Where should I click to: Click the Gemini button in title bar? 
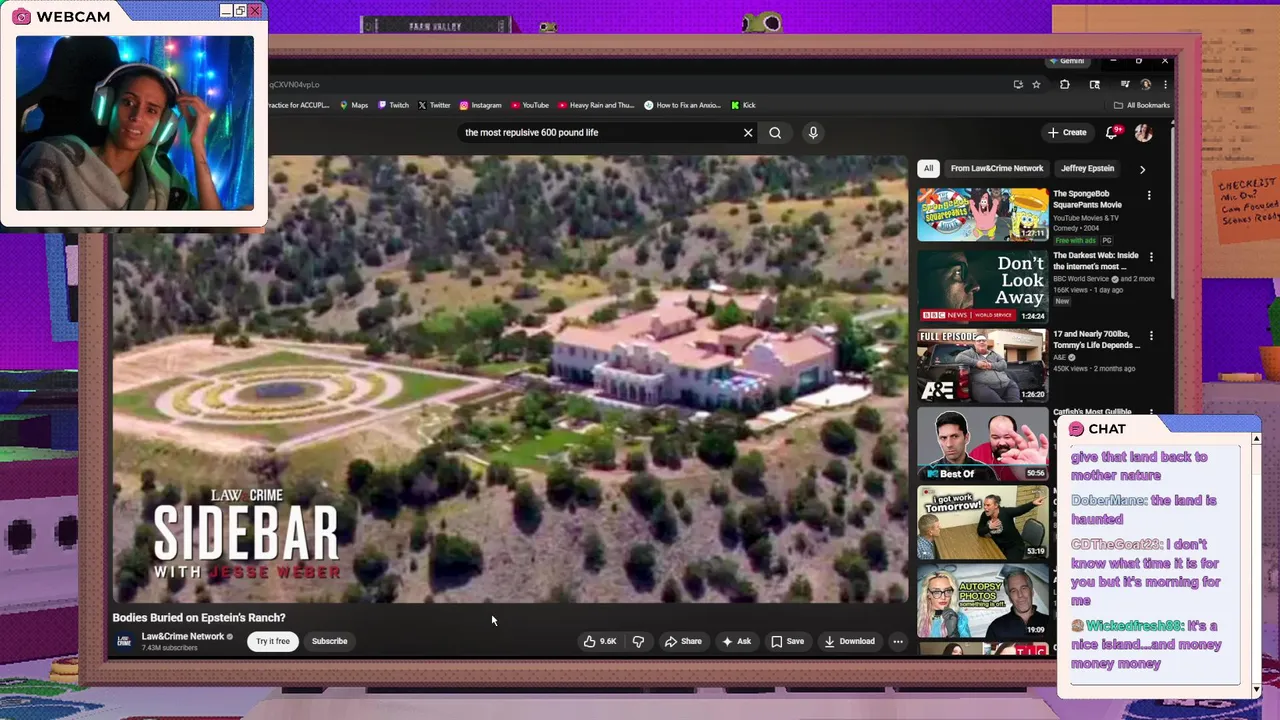pos(1067,61)
